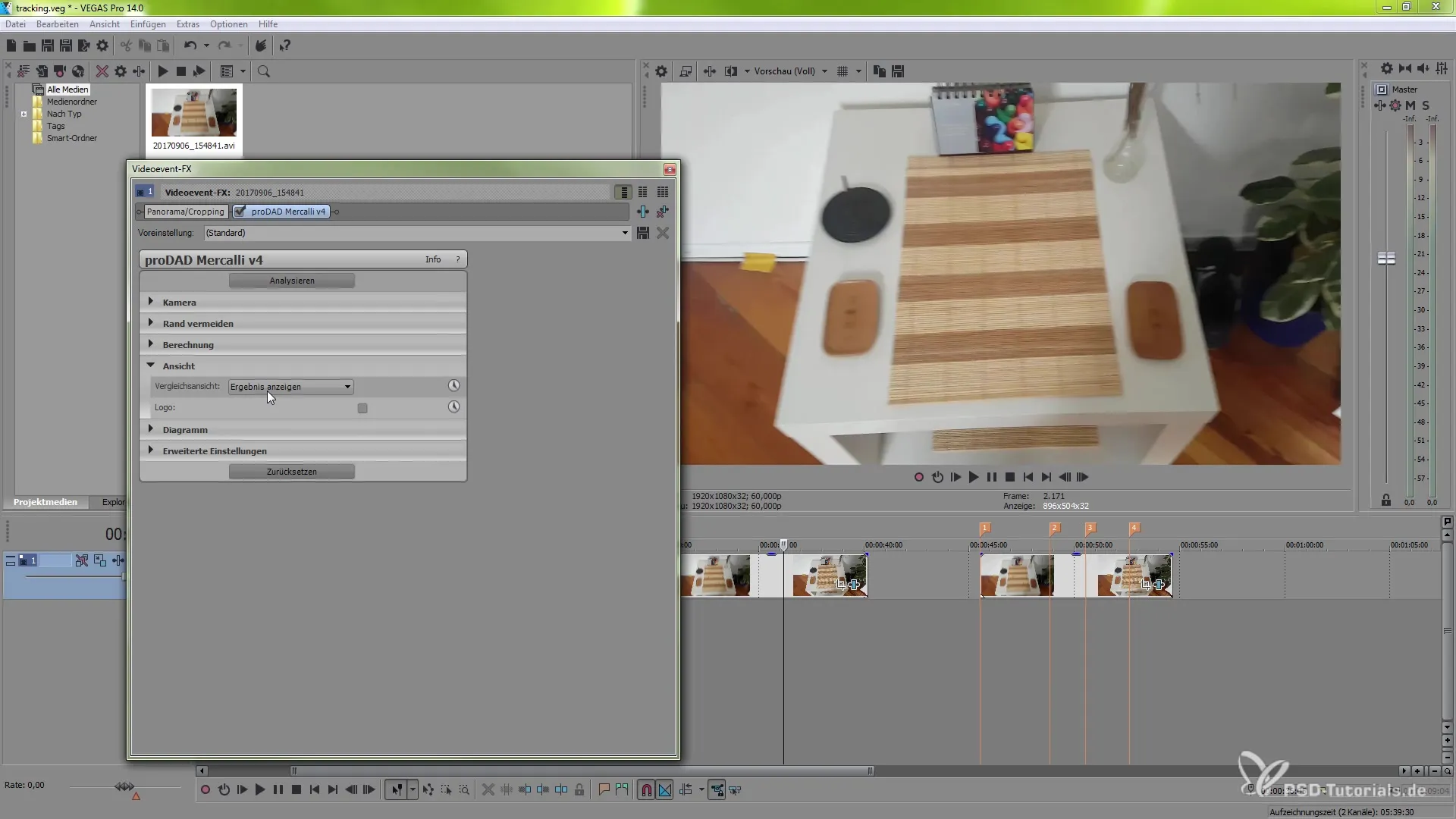The width and height of the screenshot is (1456, 819).
Task: Open preview window properties gear icon
Action: tap(661, 71)
